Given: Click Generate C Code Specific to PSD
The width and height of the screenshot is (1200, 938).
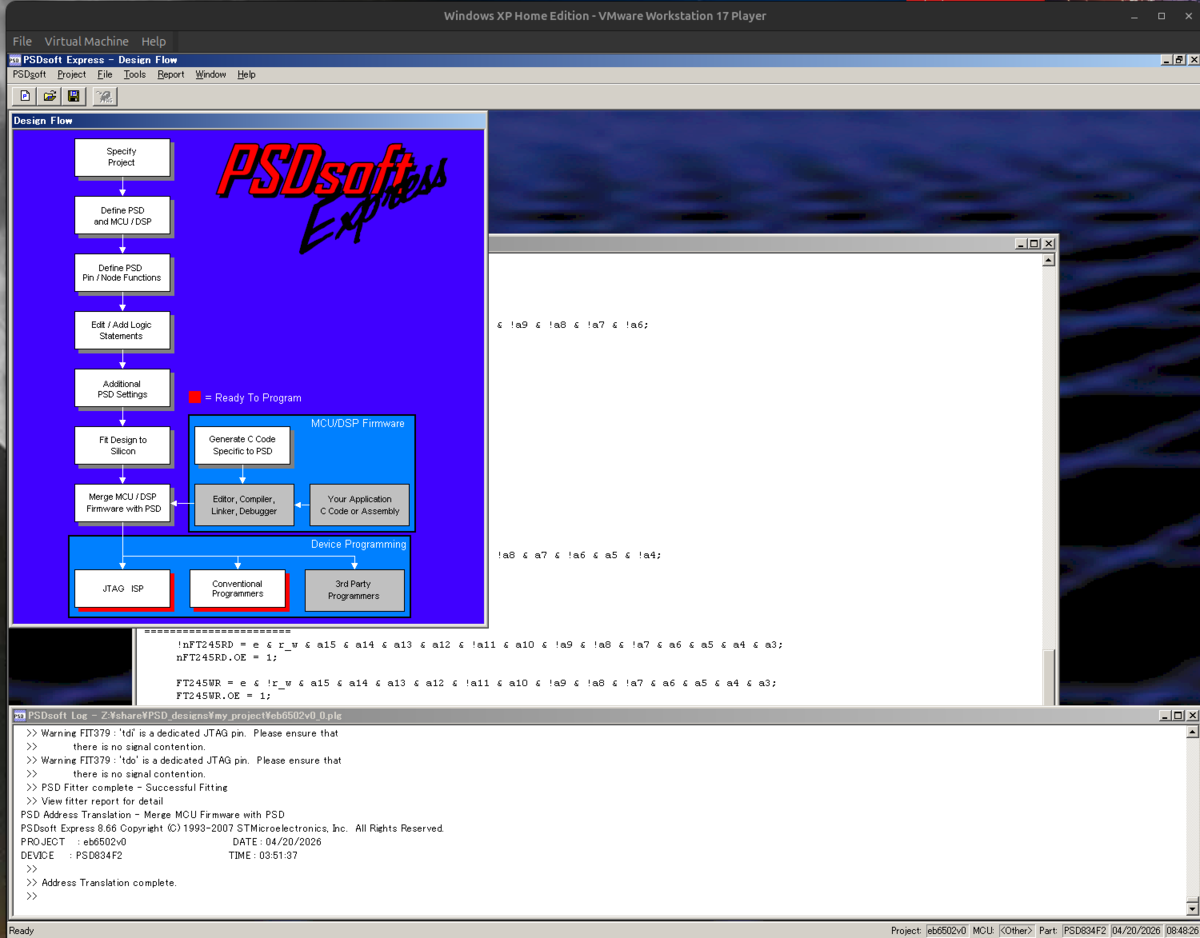Looking at the screenshot, I should [x=242, y=445].
